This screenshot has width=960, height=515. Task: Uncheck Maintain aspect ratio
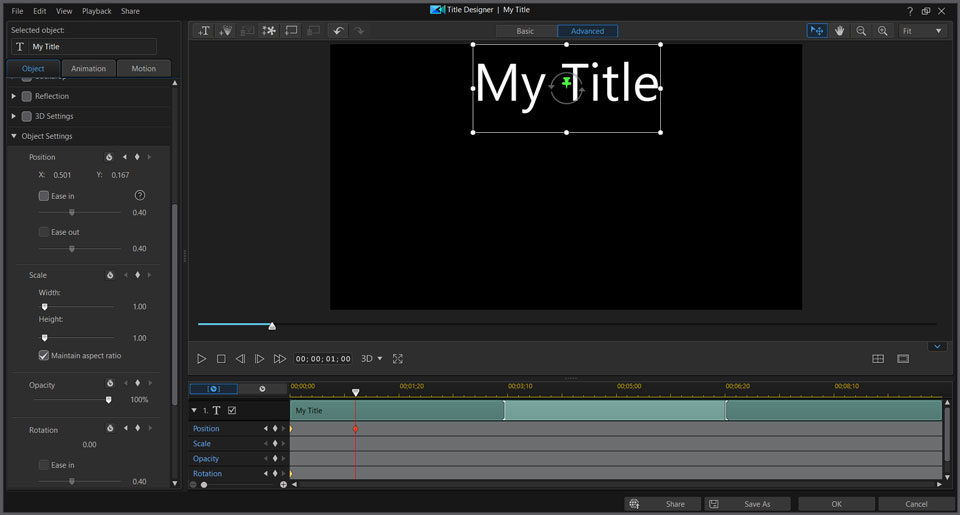[x=44, y=355]
